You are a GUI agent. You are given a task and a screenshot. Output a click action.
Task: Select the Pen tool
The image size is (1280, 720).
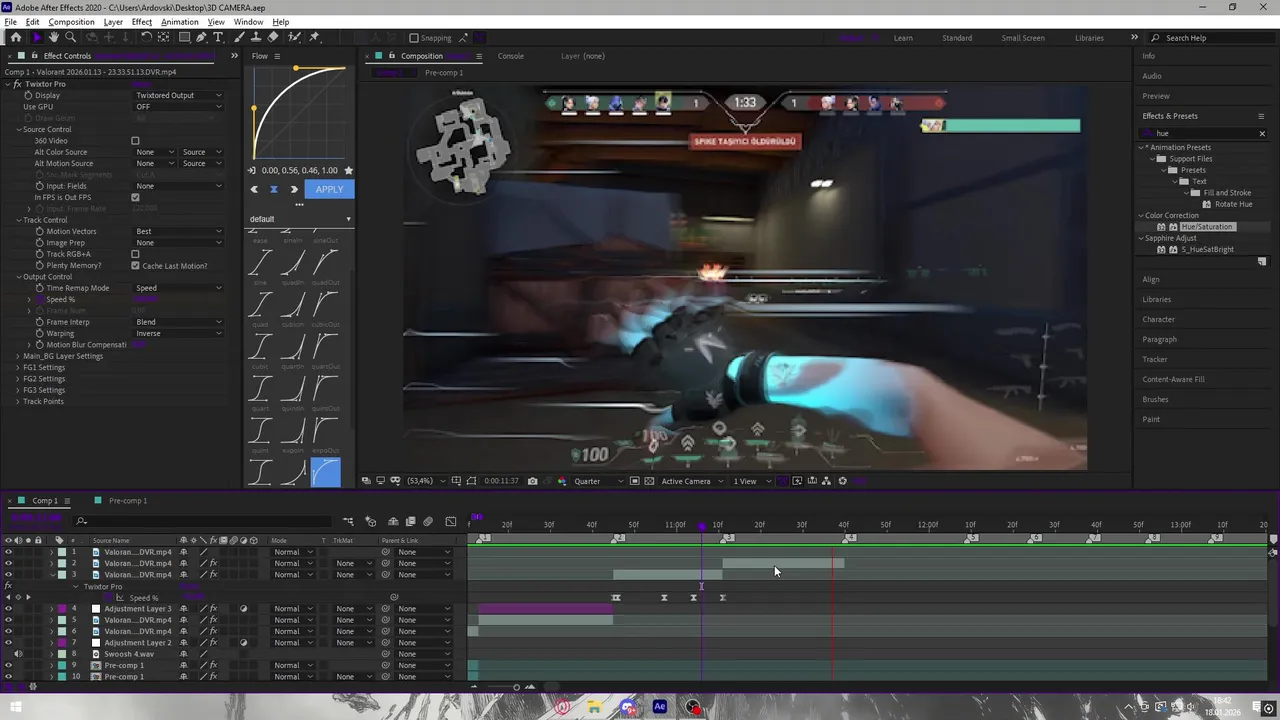click(201, 37)
